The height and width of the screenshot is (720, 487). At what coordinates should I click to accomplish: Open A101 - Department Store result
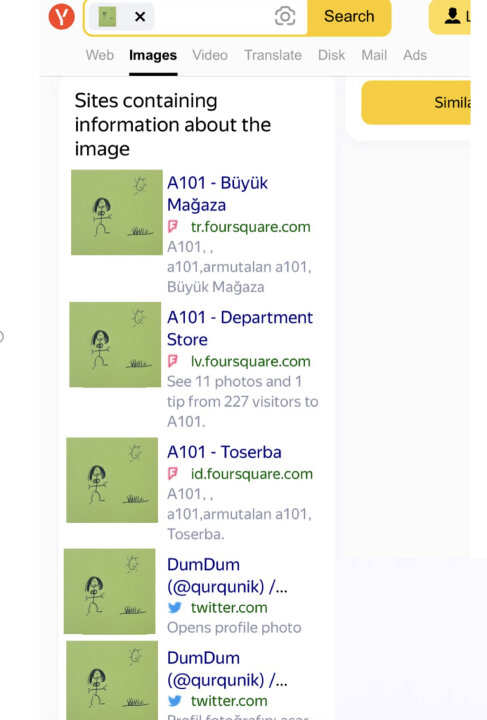coord(240,328)
